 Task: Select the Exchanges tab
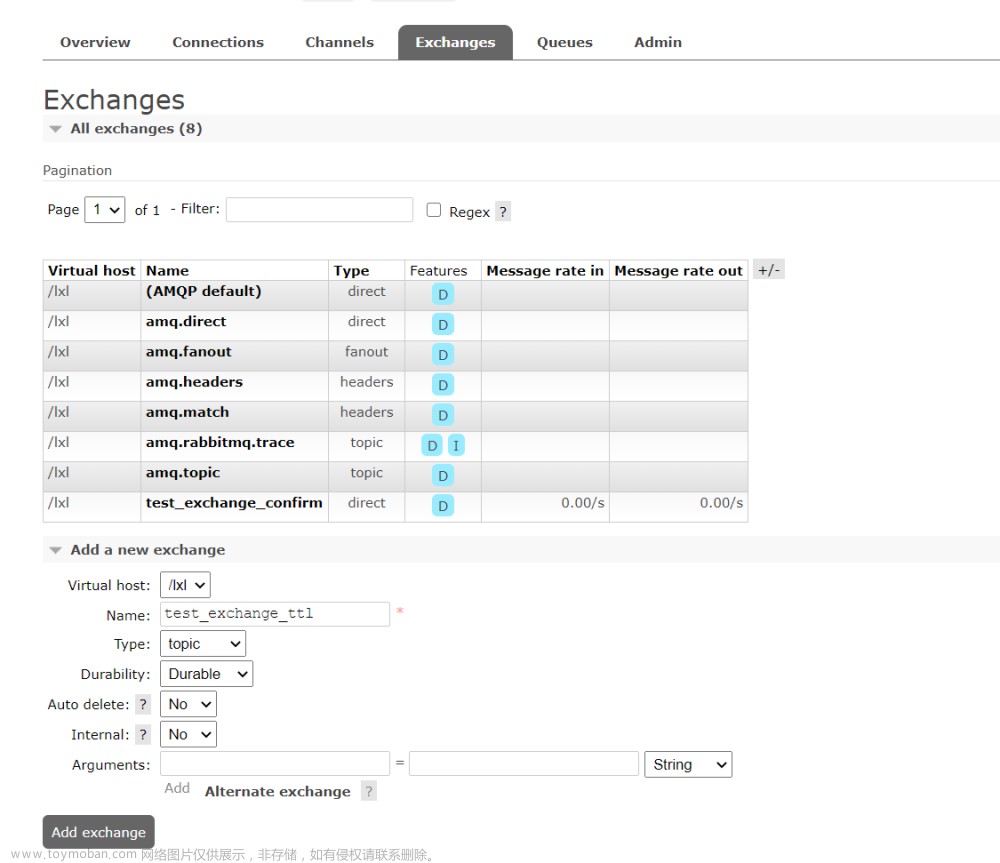[x=455, y=42]
